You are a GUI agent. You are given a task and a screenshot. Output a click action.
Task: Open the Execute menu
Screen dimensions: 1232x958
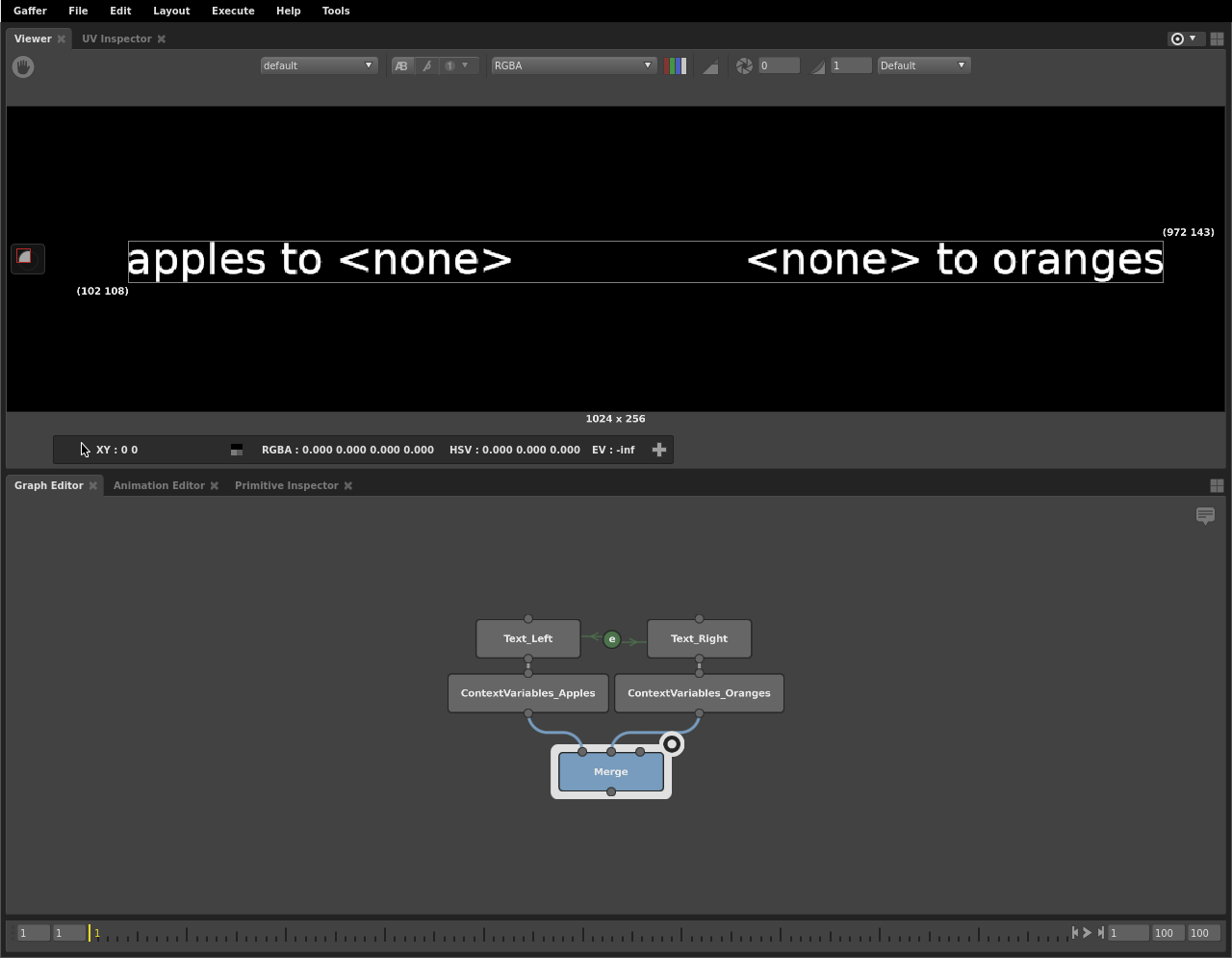pos(233,11)
